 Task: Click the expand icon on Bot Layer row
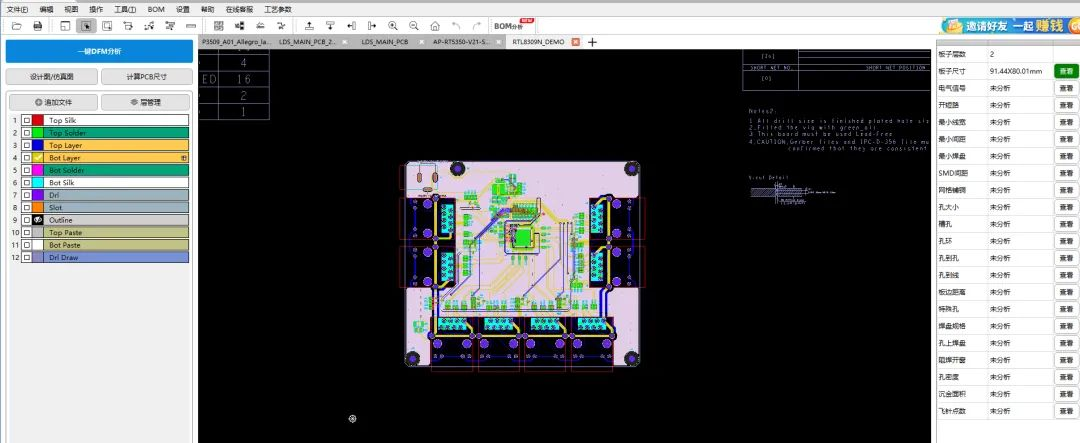[184, 158]
